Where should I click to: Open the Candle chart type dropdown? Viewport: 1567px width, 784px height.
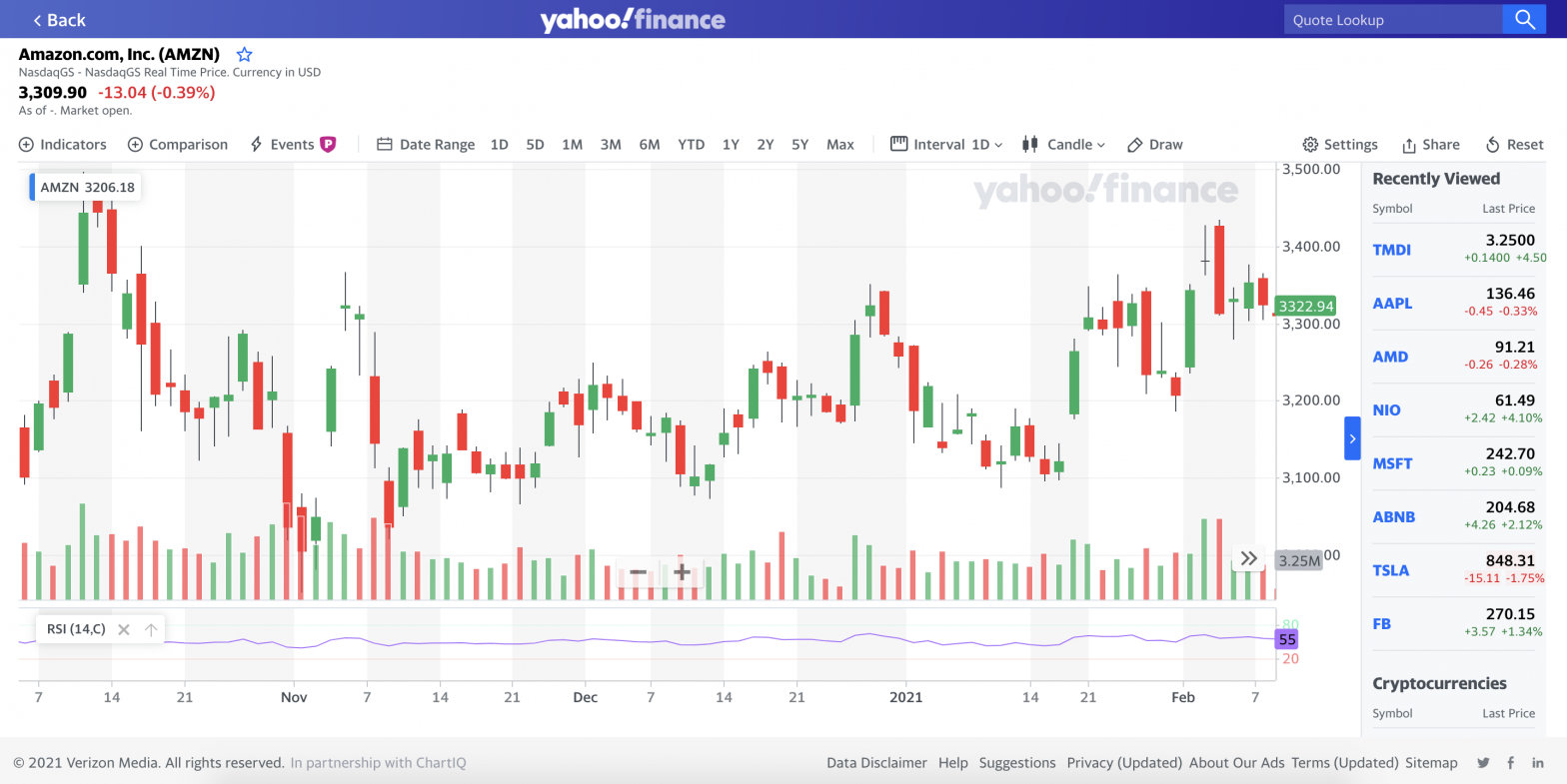tap(1063, 144)
